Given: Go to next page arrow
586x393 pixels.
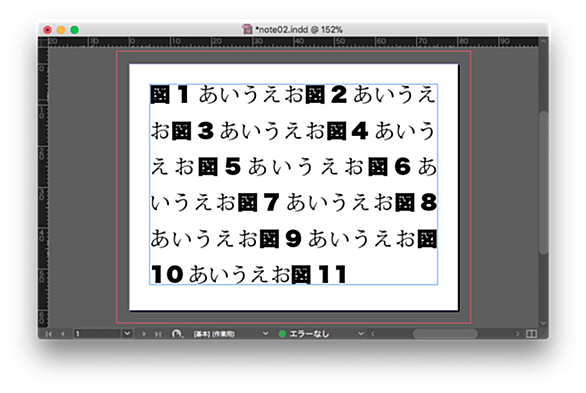Looking at the screenshot, I should pos(144,334).
